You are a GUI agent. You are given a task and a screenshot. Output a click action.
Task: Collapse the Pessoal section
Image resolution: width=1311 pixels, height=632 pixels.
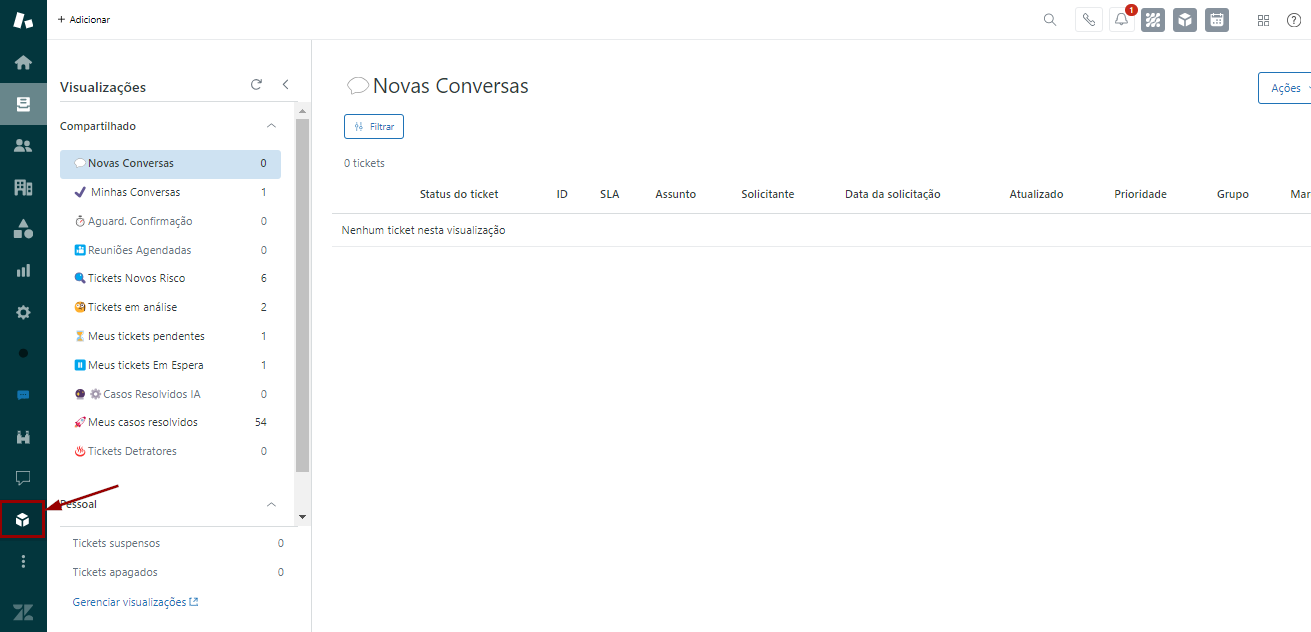click(270, 505)
